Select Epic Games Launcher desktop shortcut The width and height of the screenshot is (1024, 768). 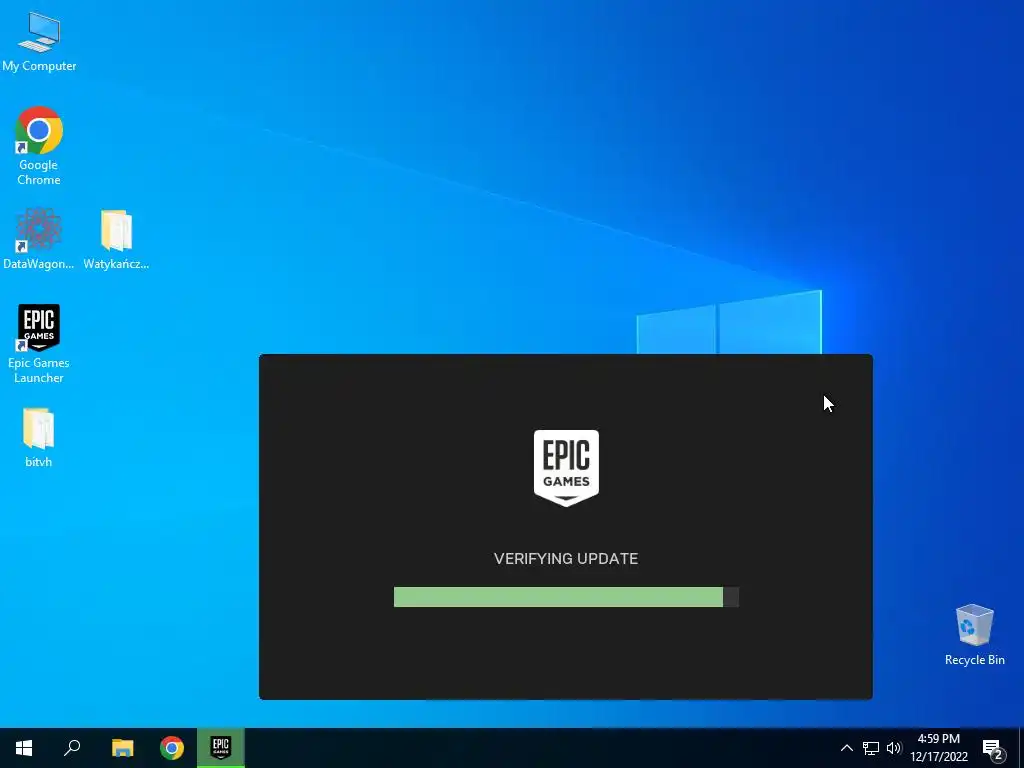39,343
